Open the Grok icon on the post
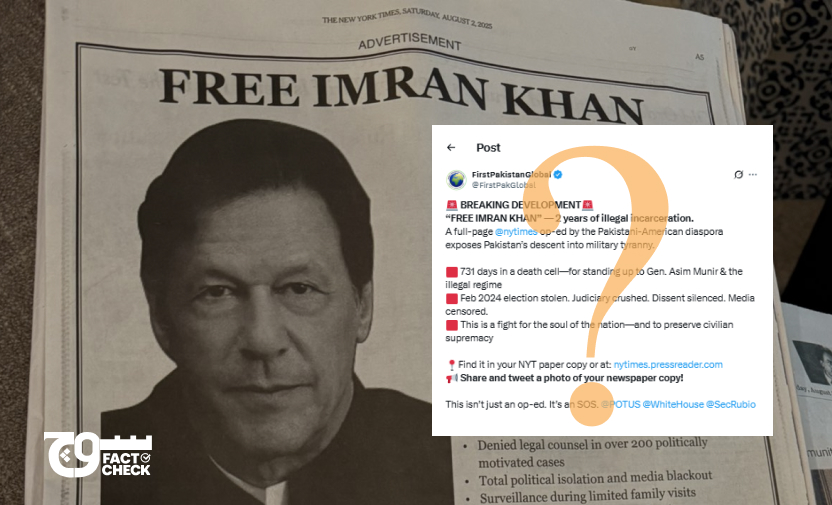The height and width of the screenshot is (505, 832). coord(738,175)
